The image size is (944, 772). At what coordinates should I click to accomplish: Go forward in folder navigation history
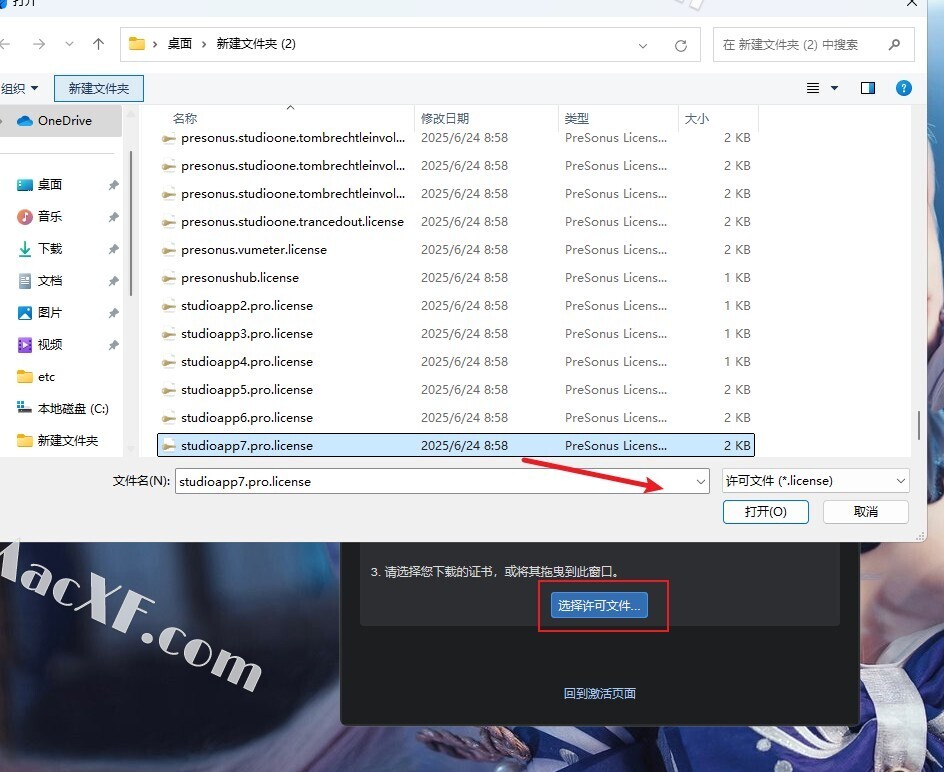click(x=39, y=44)
